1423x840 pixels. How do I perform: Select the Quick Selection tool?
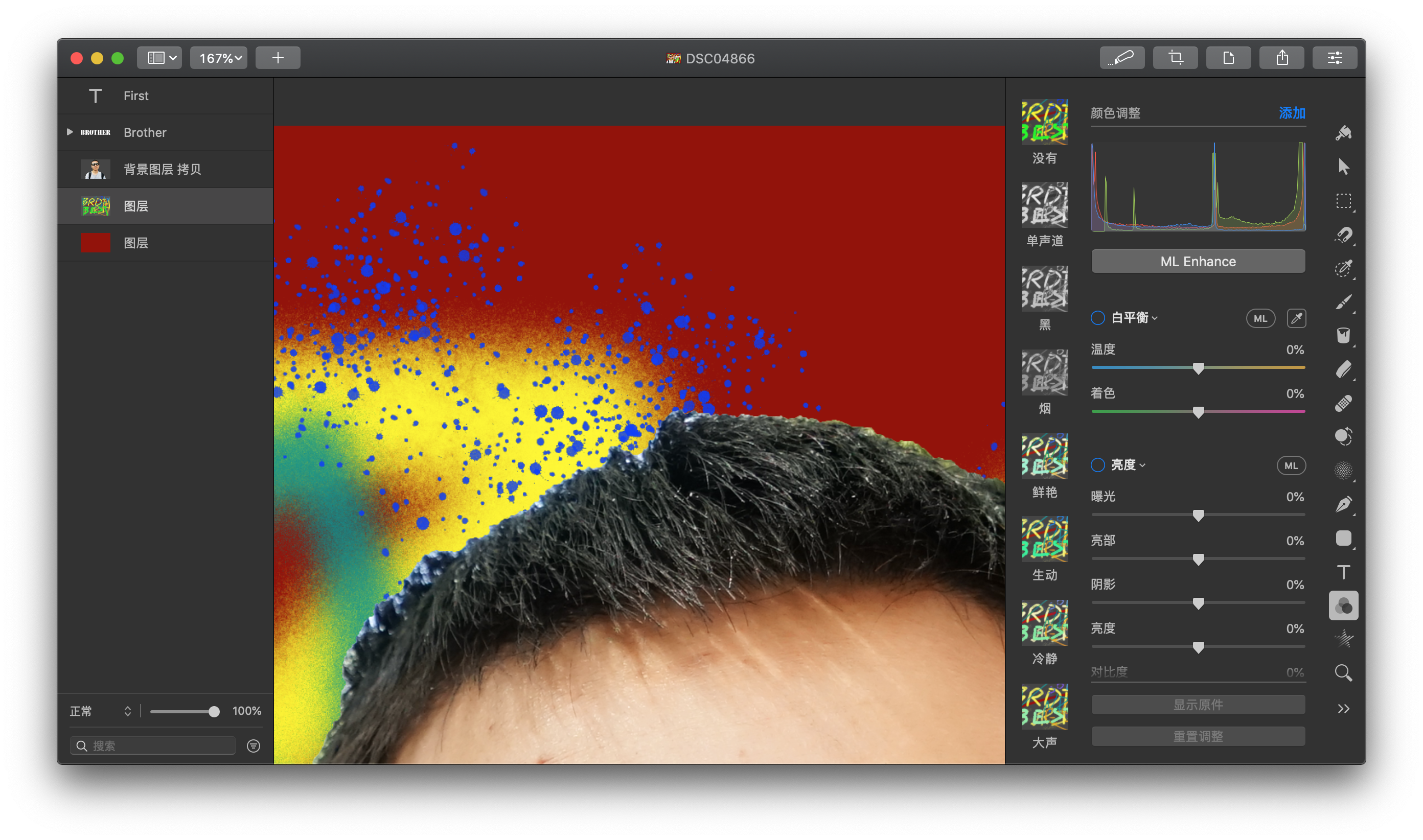1343,268
